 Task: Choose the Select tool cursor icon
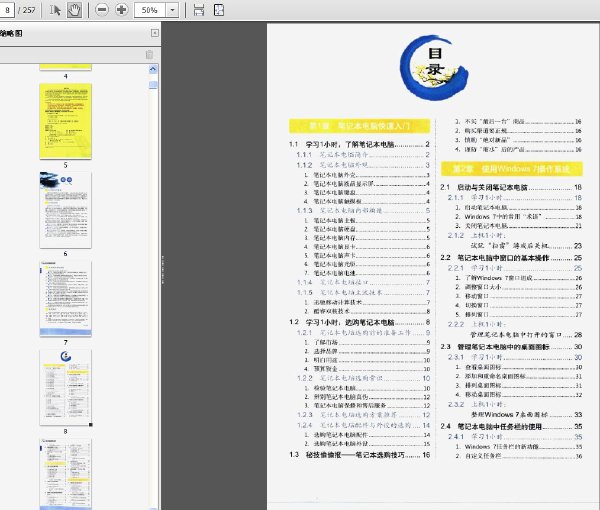(x=55, y=10)
